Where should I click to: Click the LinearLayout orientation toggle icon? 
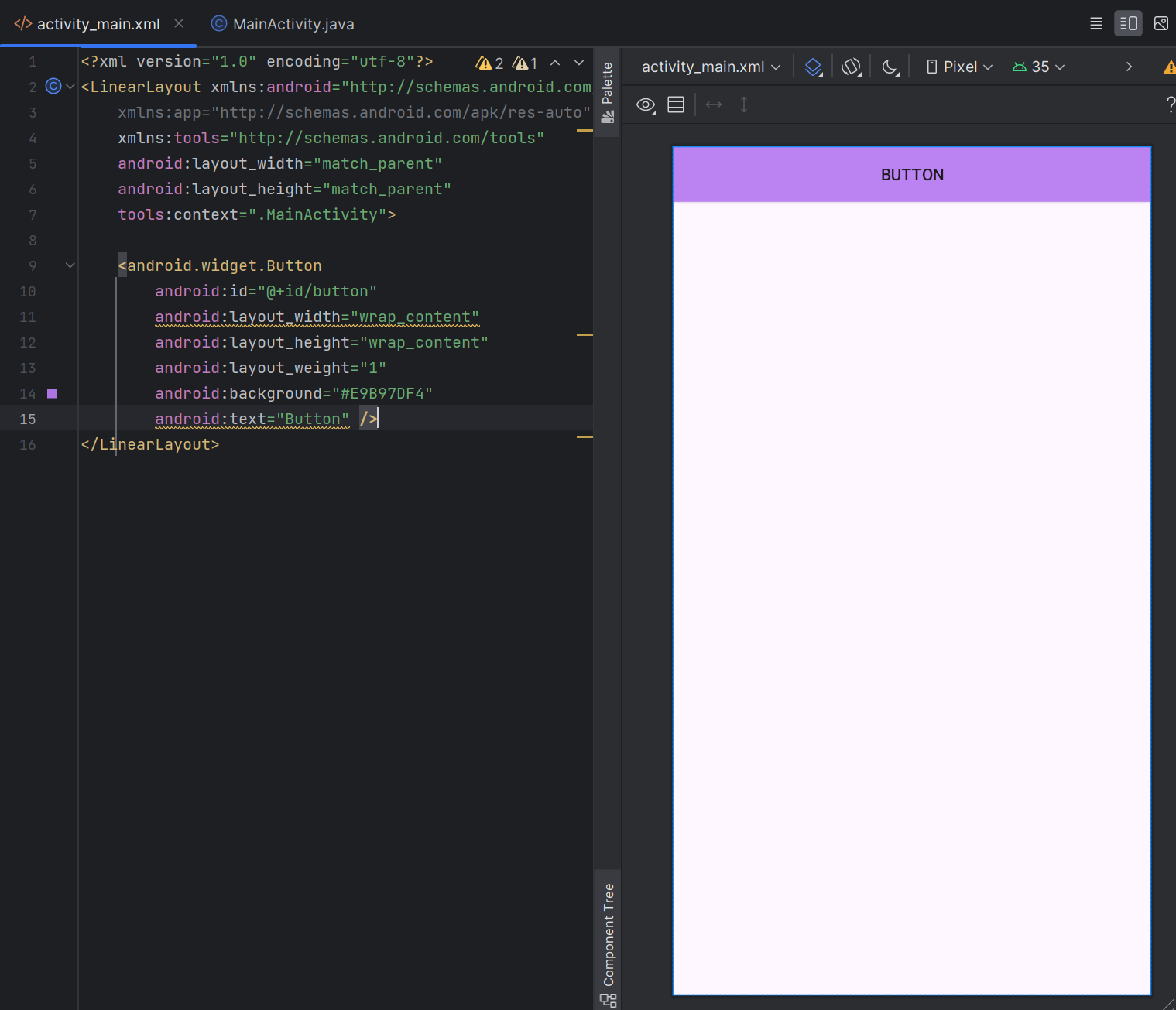676,104
